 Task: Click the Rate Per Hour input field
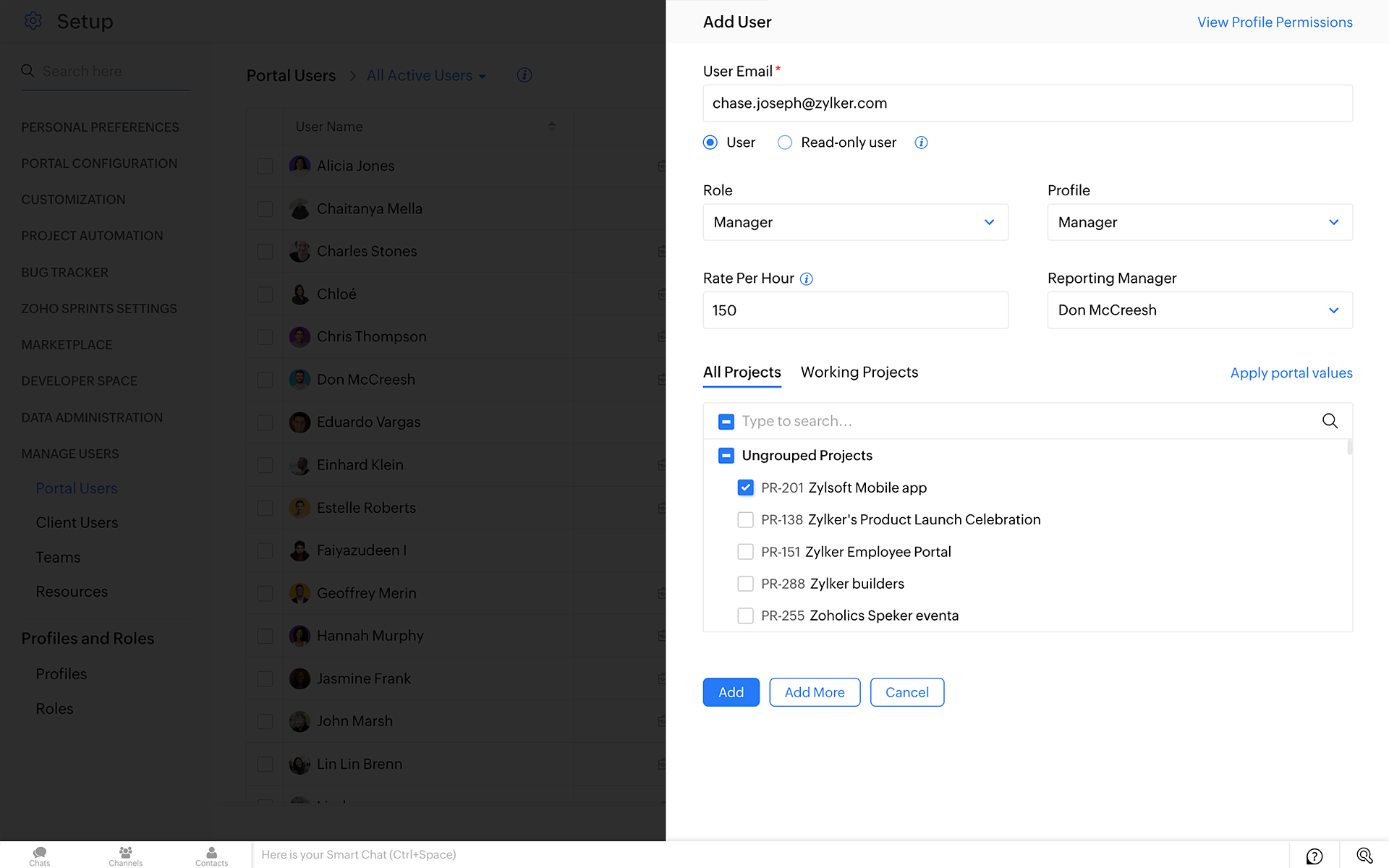pyautogui.click(x=855, y=310)
